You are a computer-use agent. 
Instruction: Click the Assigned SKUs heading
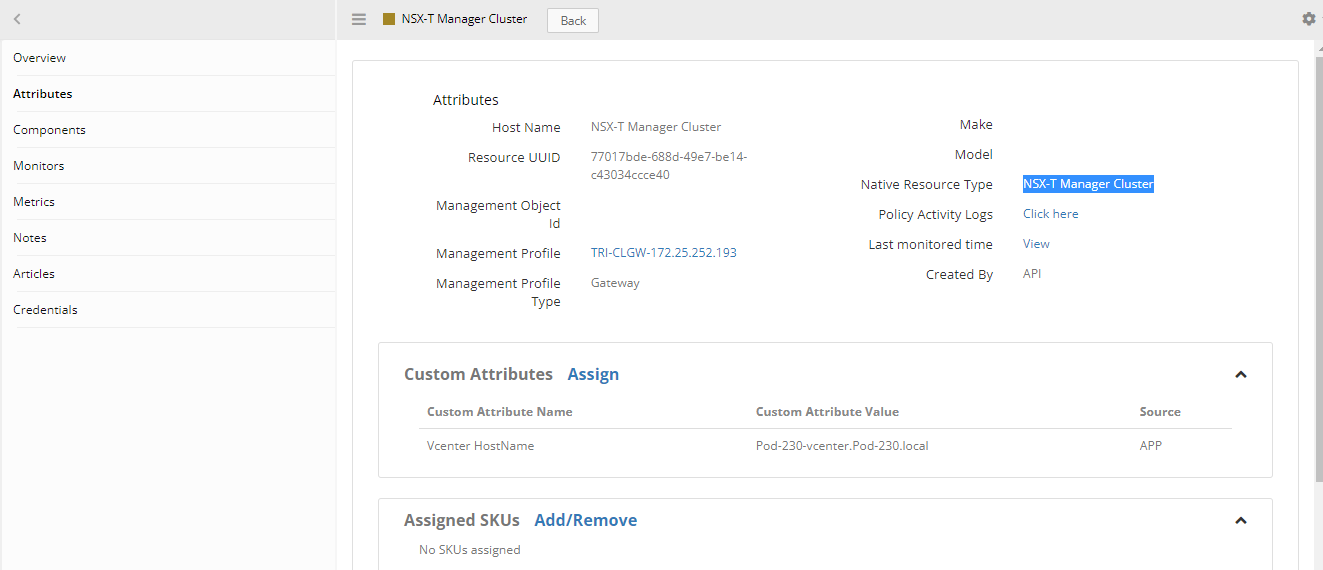coord(462,520)
